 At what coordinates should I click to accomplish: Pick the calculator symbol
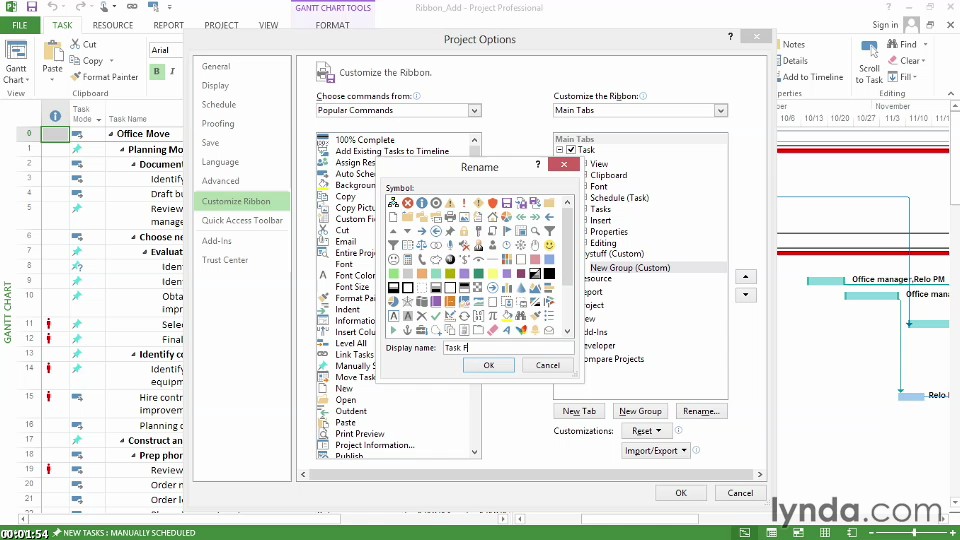408,259
